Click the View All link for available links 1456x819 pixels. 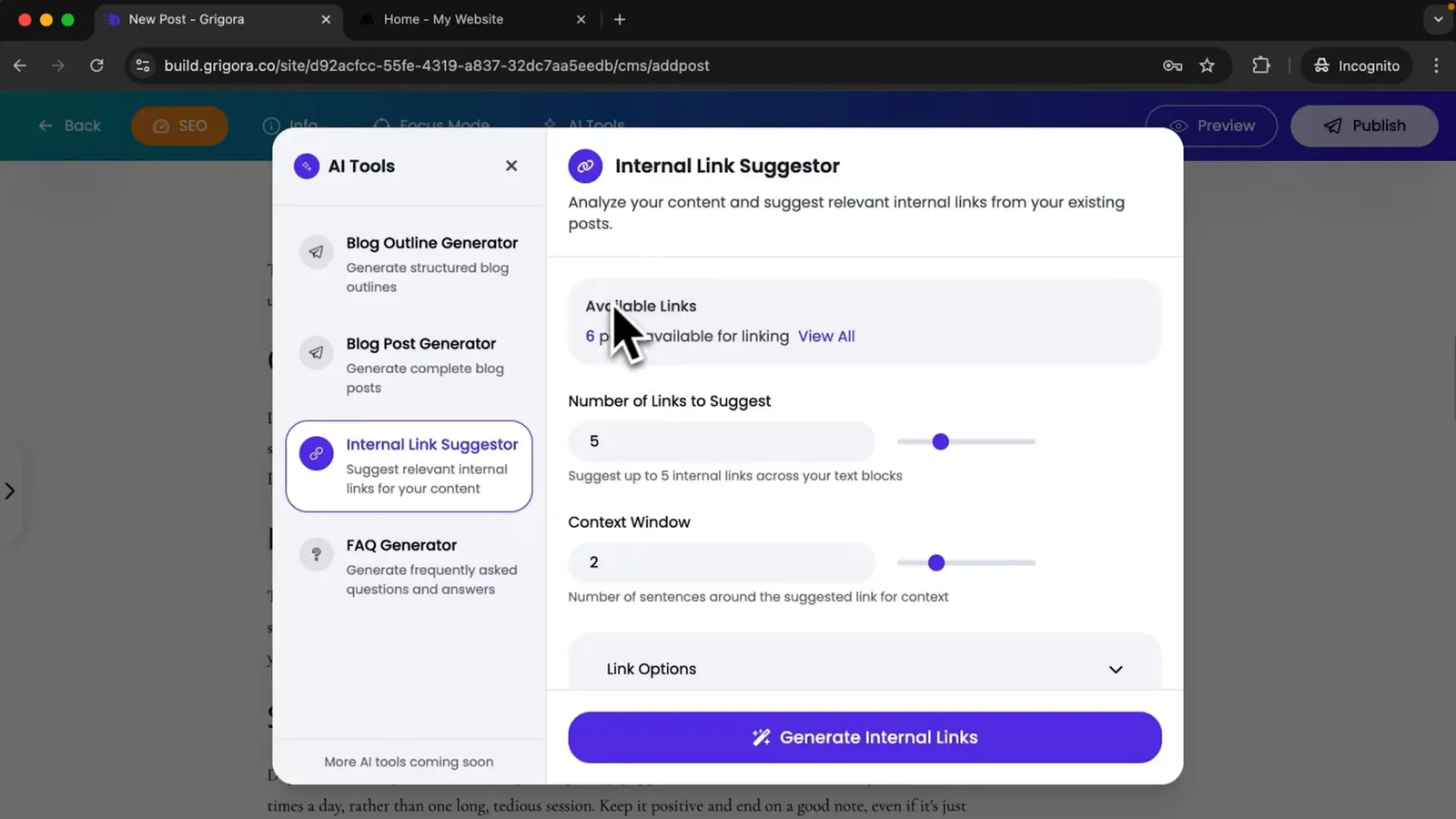(x=825, y=336)
